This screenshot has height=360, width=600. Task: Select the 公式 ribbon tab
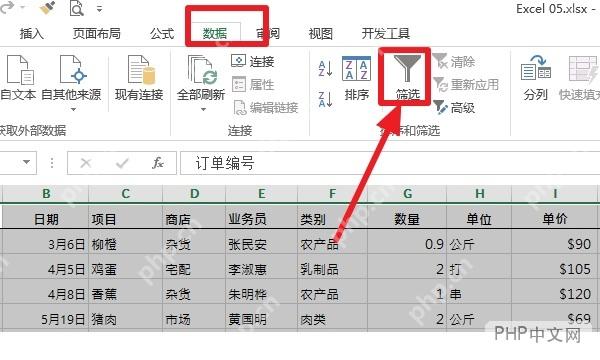pos(162,34)
